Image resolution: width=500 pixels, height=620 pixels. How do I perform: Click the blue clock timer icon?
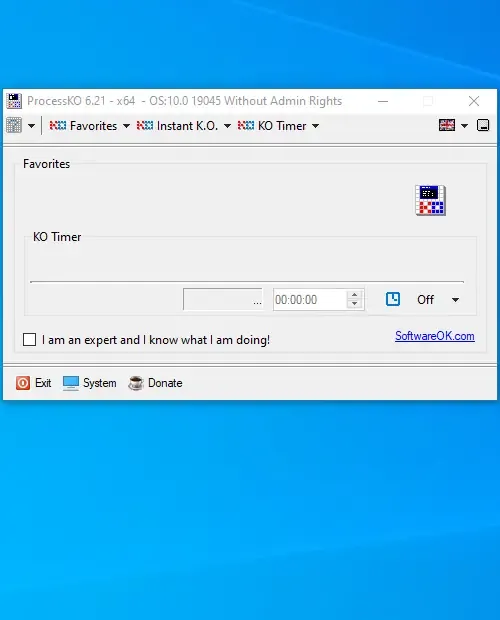[393, 299]
